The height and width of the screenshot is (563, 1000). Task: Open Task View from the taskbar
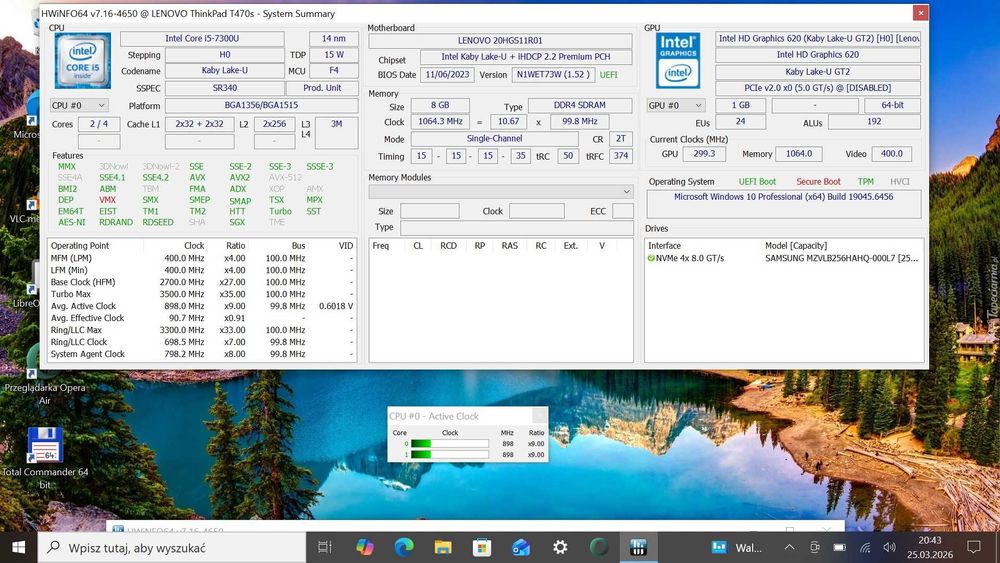point(325,547)
